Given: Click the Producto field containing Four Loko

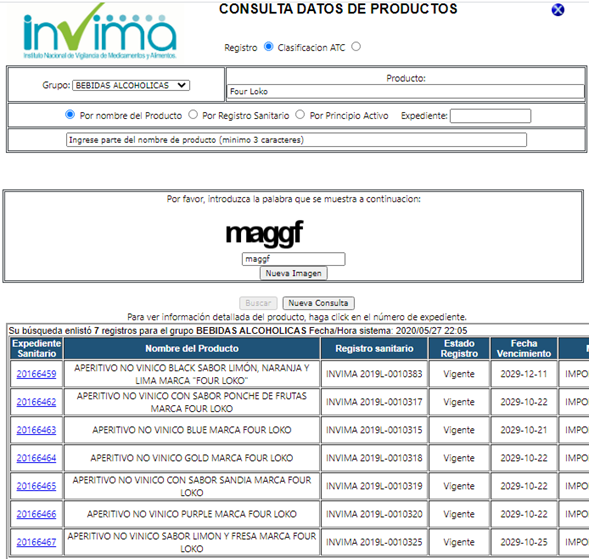Looking at the screenshot, I should (405, 91).
